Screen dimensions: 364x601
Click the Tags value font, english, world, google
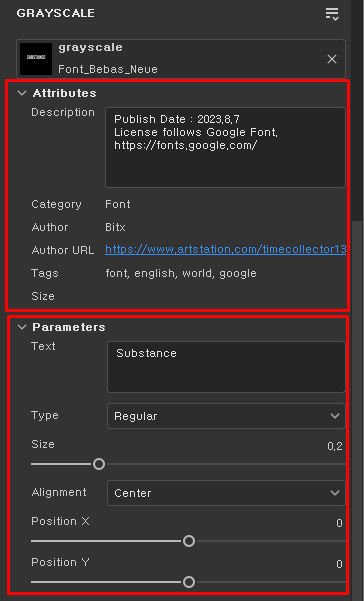pyautogui.click(x=181, y=273)
